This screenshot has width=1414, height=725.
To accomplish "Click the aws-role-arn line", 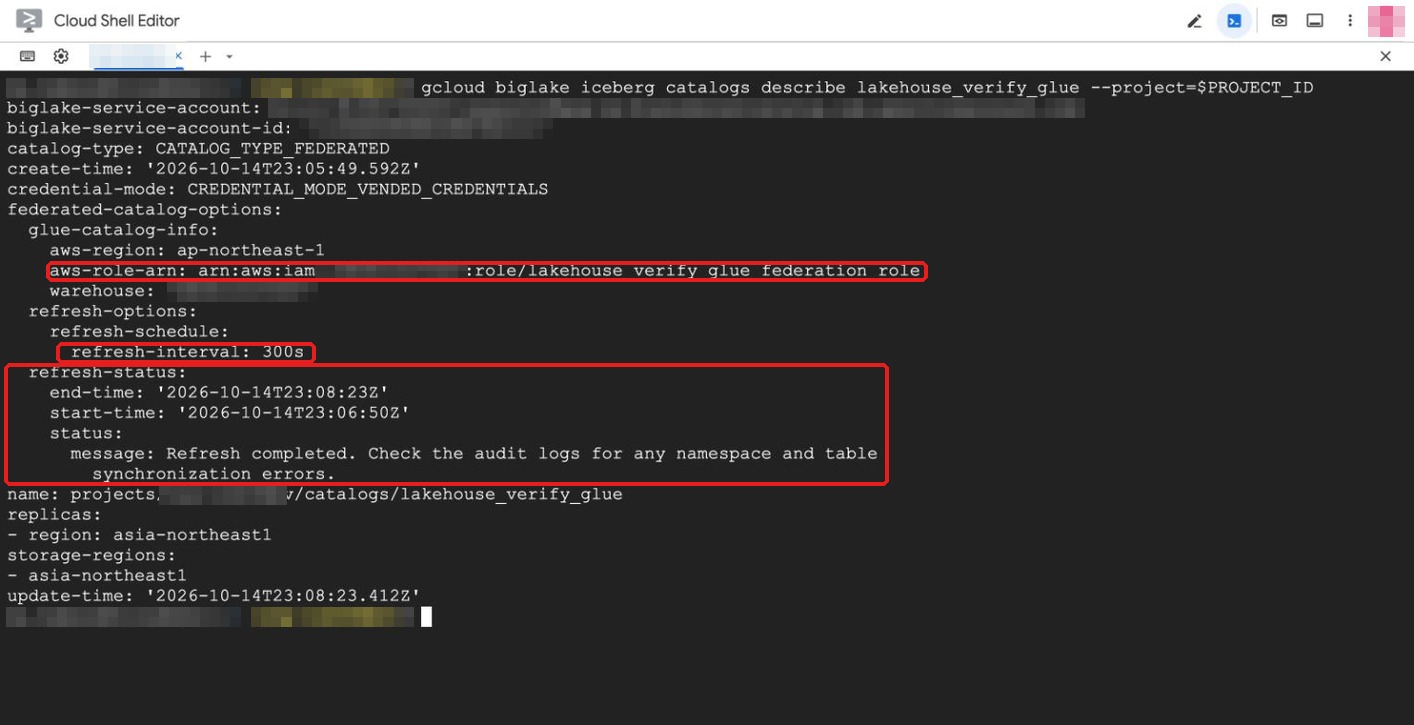I will tap(485, 271).
